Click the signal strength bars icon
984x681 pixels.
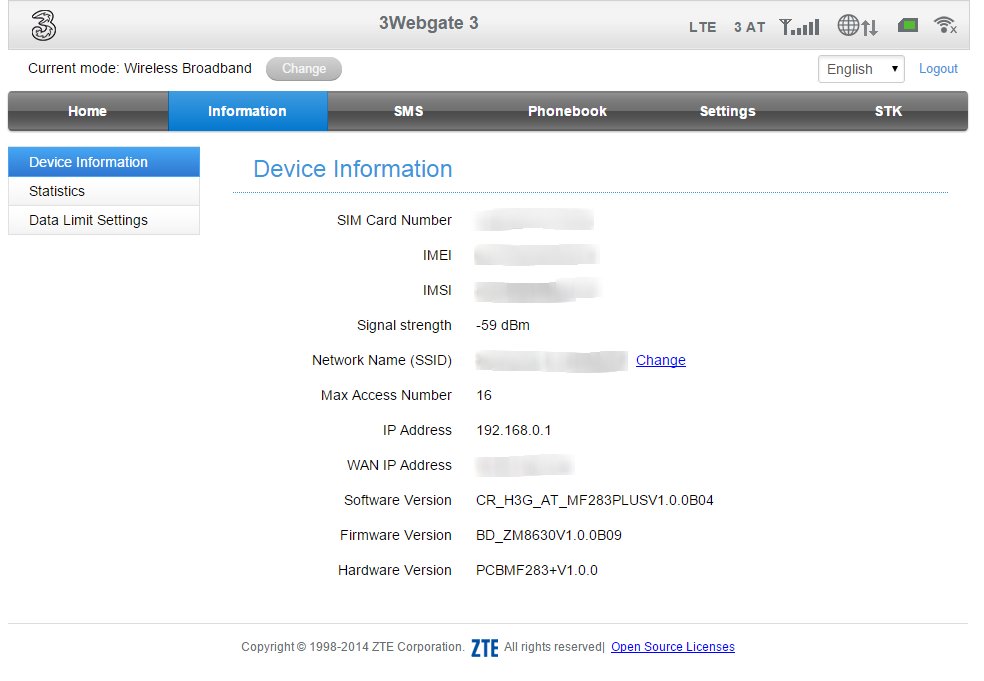(x=799, y=26)
